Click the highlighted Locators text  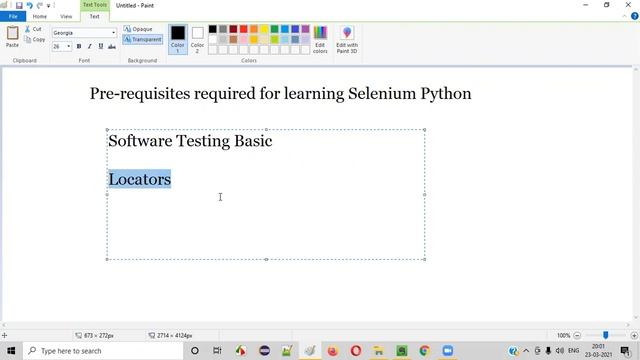coord(140,179)
